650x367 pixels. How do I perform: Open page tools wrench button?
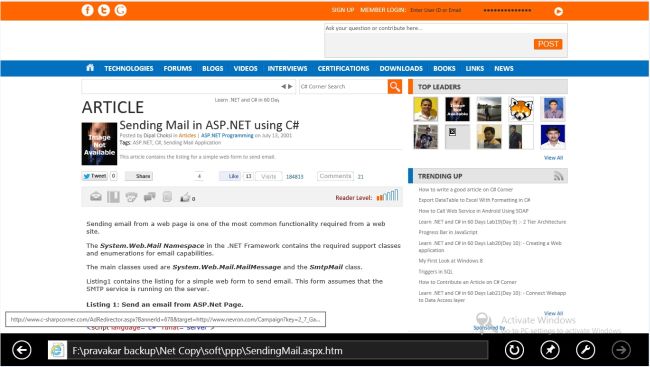[x=585, y=350]
